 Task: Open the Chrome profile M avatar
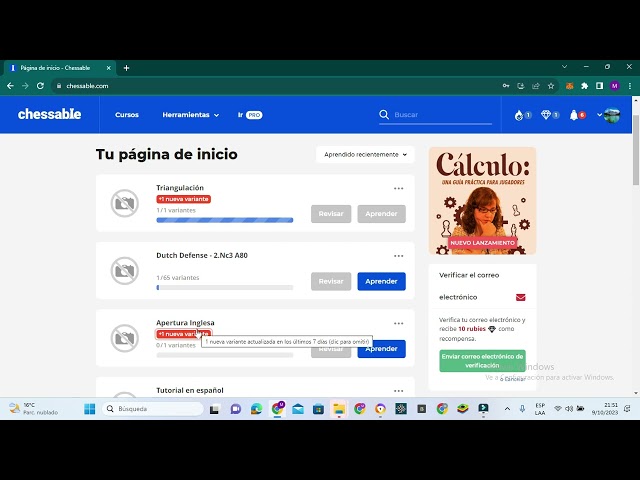pos(615,86)
